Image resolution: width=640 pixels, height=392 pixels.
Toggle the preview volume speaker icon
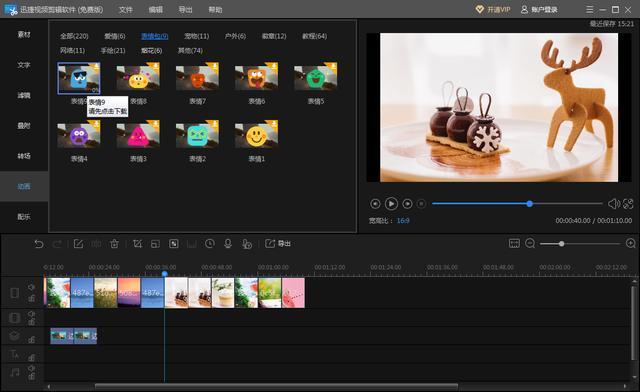pyautogui.click(x=613, y=203)
